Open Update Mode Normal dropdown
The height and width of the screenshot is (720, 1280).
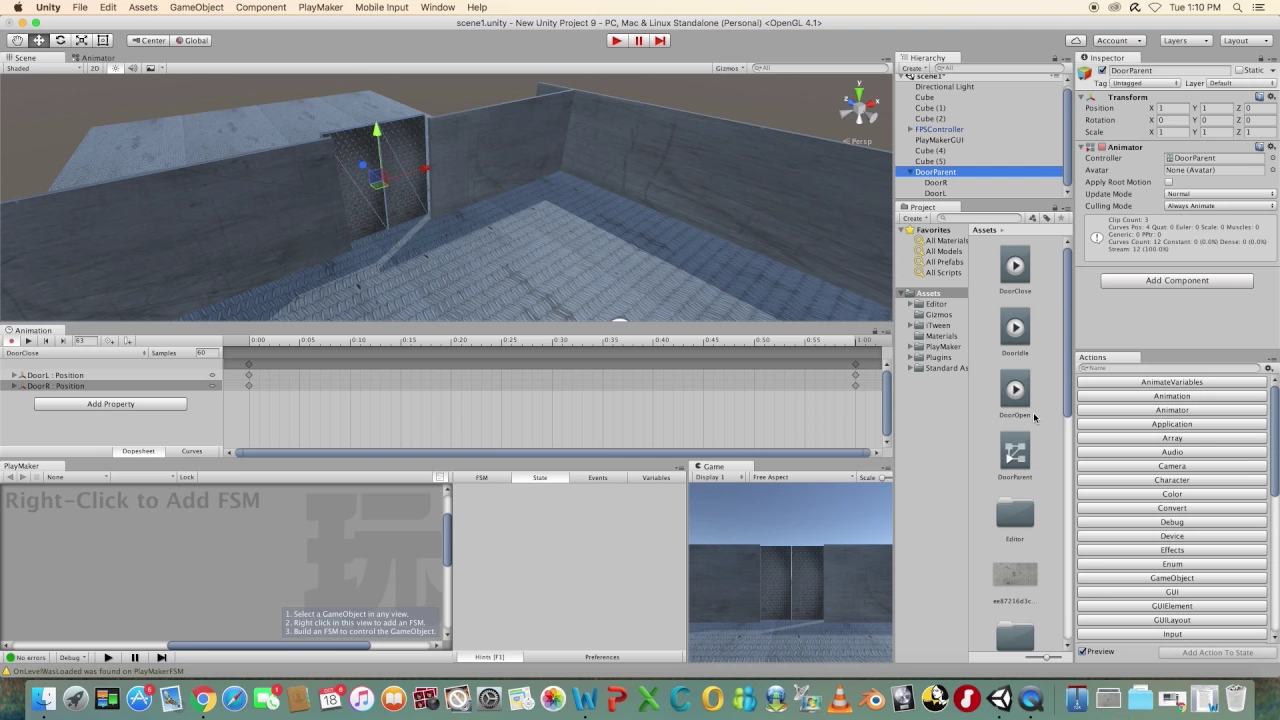coord(1220,194)
